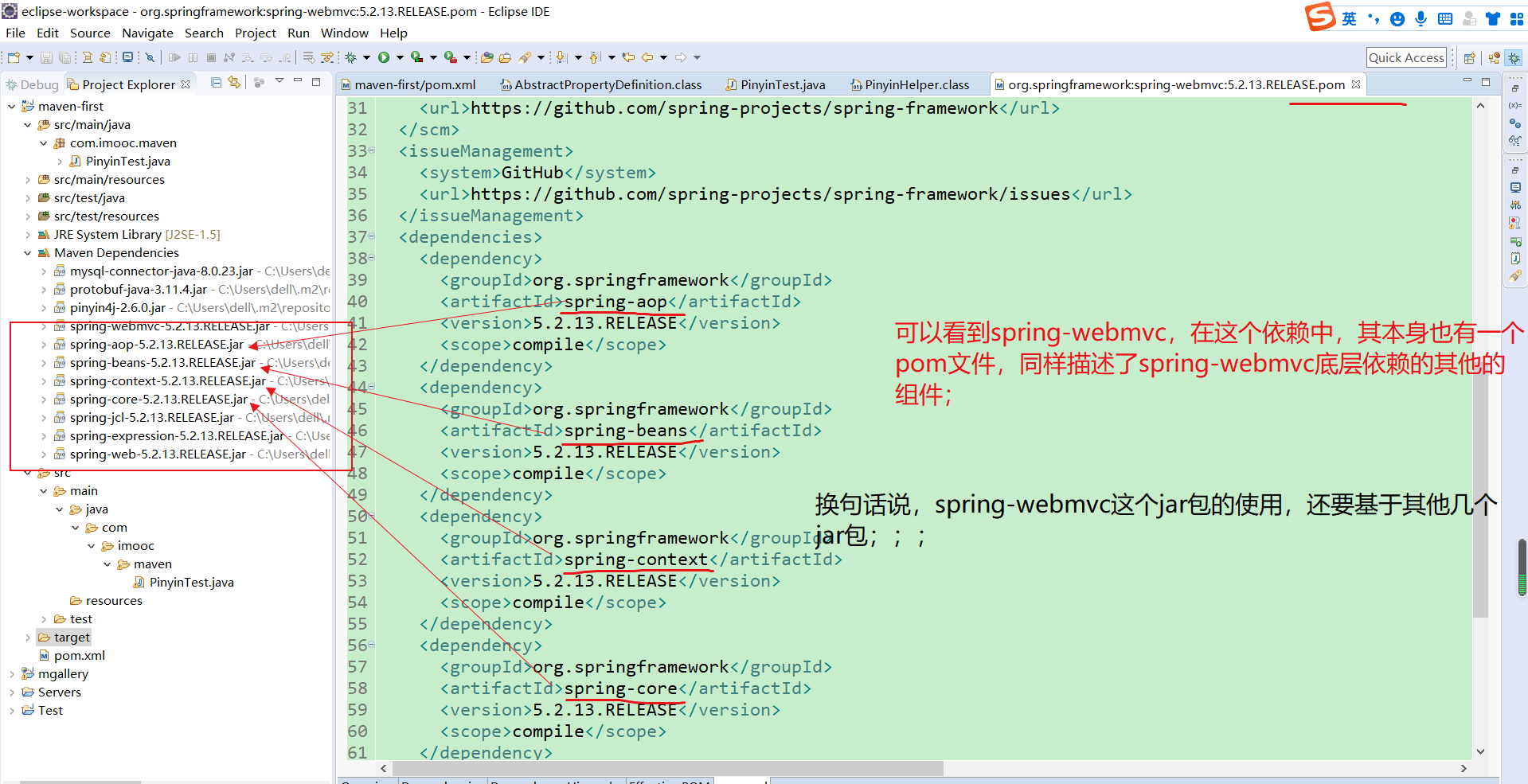Expand the src/main/resources folder
Viewport: 1528px width, 784px height.
click(28, 180)
